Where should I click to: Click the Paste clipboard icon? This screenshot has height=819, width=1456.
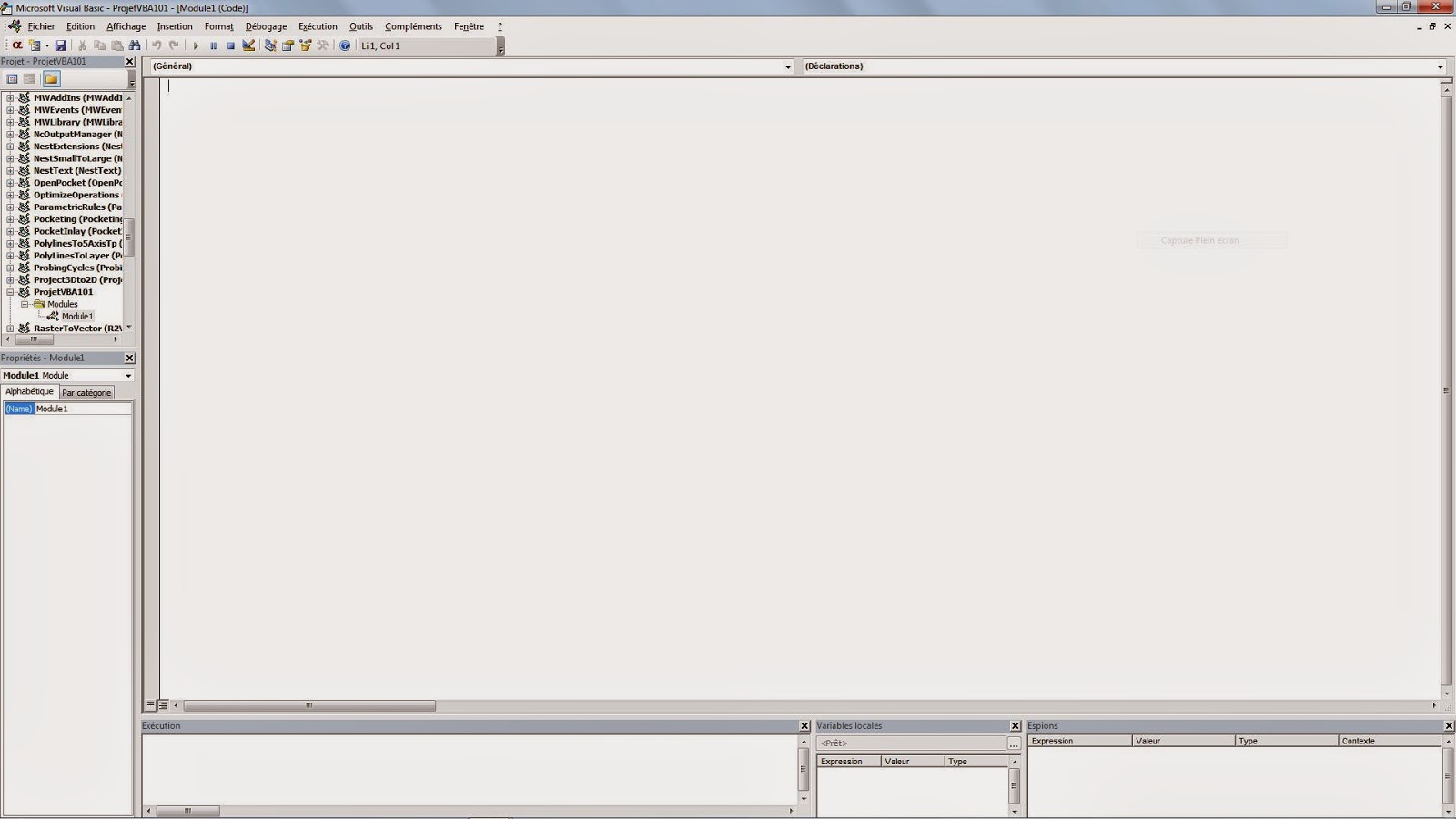pyautogui.click(x=116, y=45)
